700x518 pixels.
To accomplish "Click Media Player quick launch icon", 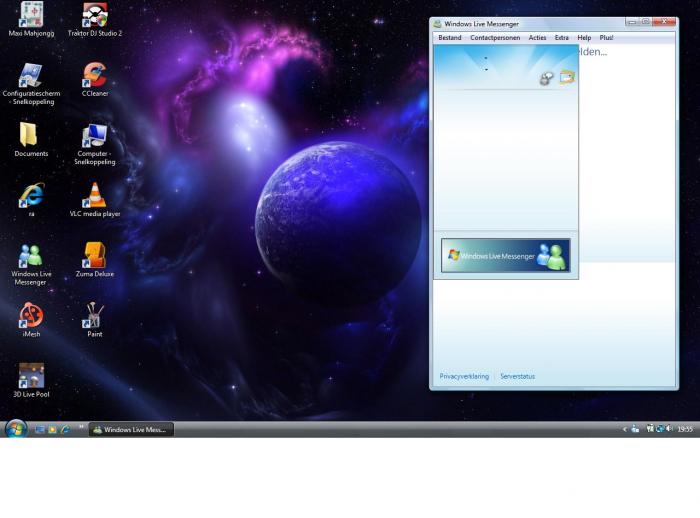I will pyautogui.click(x=53, y=429).
